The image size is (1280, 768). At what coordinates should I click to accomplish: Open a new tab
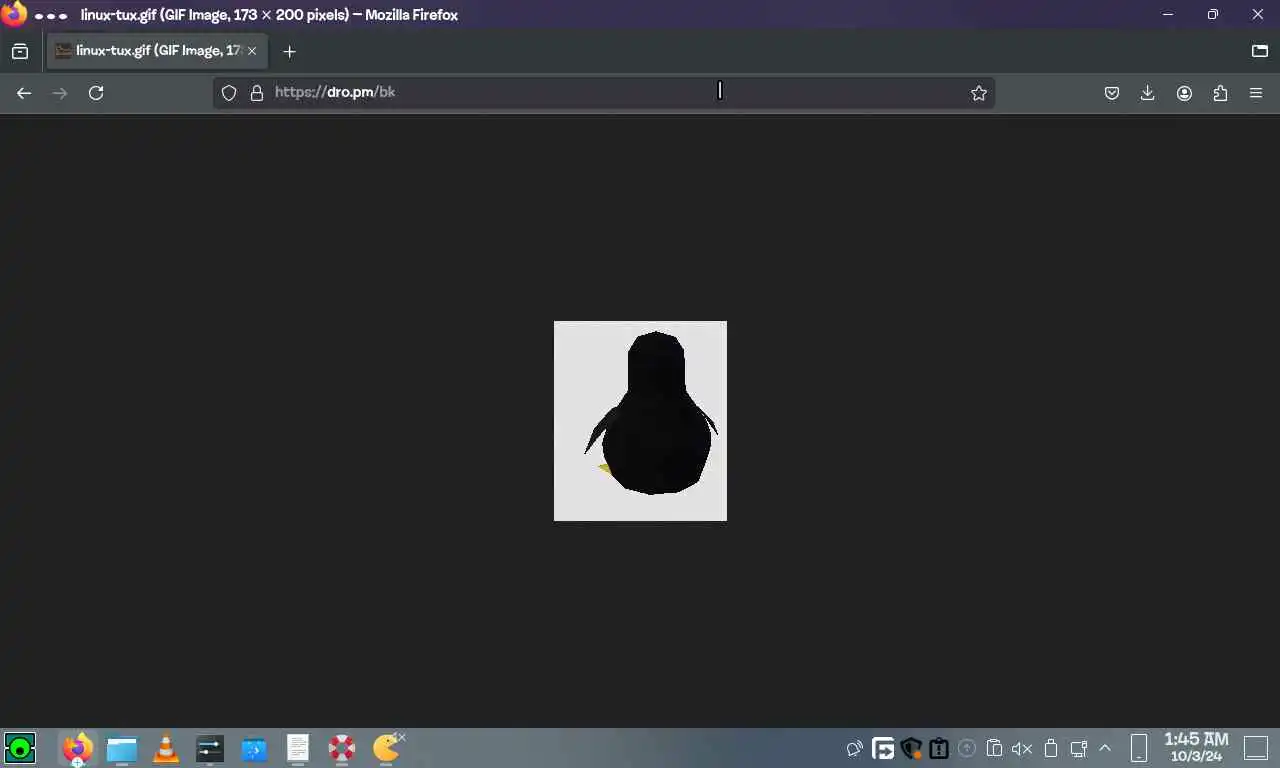289,51
